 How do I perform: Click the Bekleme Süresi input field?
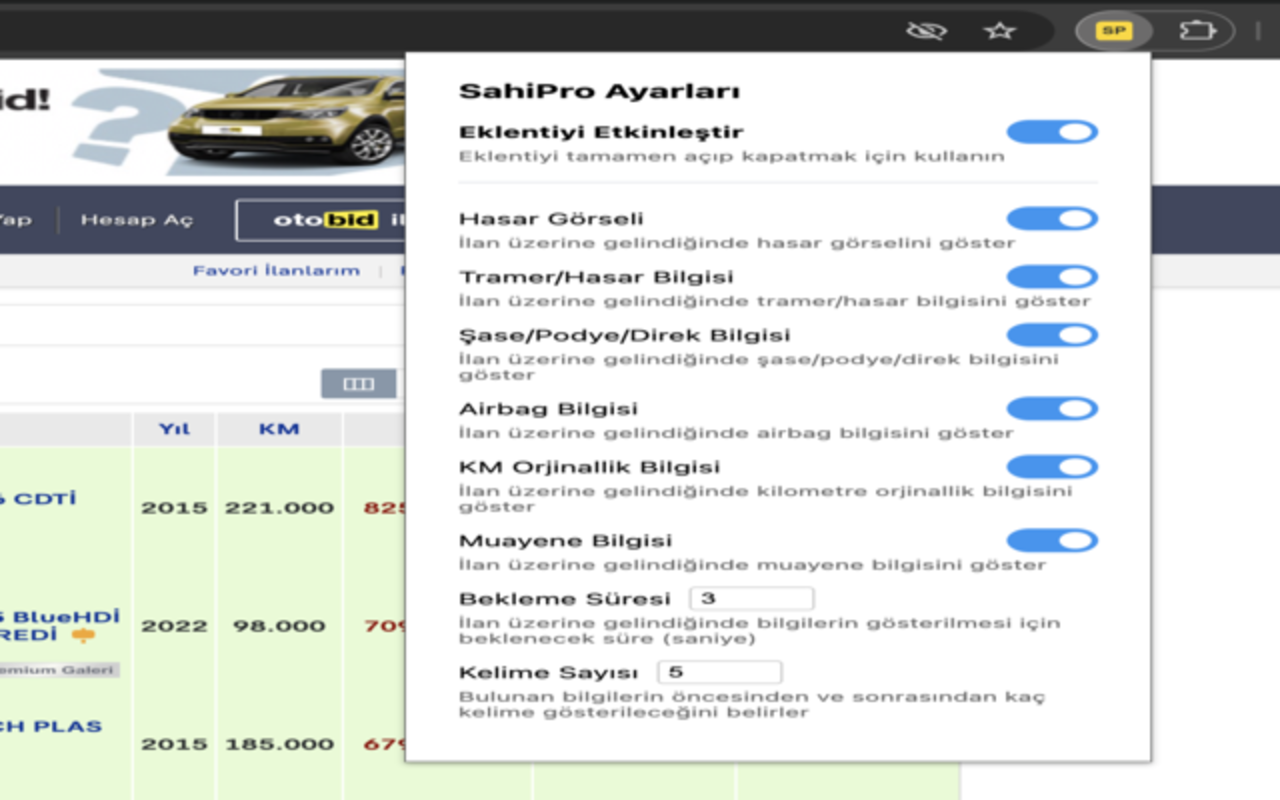click(x=751, y=597)
